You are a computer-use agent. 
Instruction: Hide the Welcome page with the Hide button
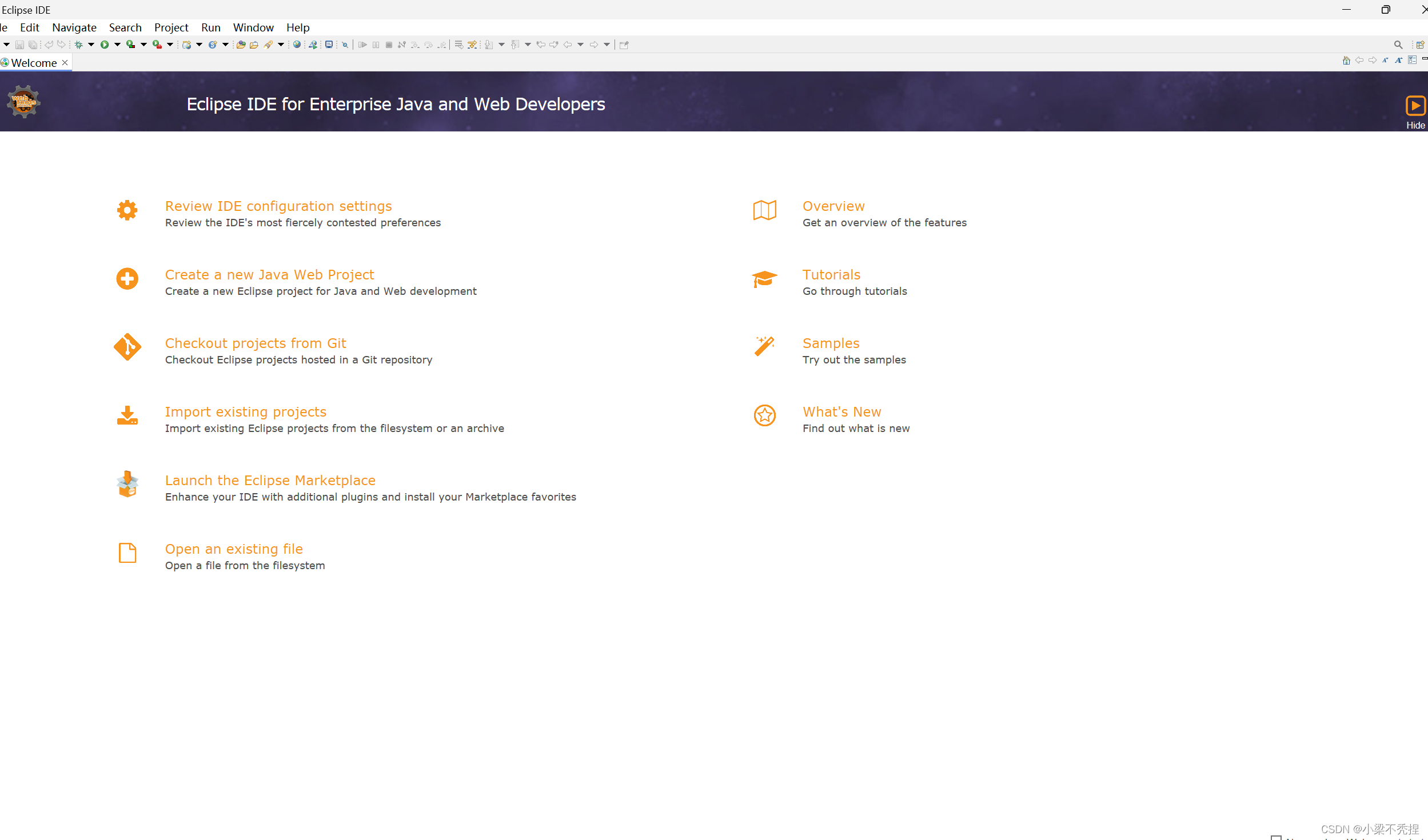[x=1415, y=112]
